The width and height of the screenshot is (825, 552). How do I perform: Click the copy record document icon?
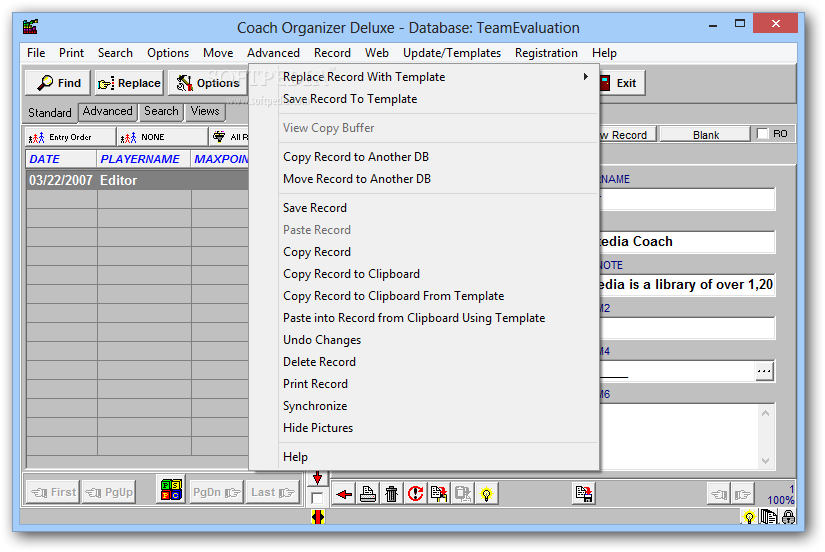439,494
